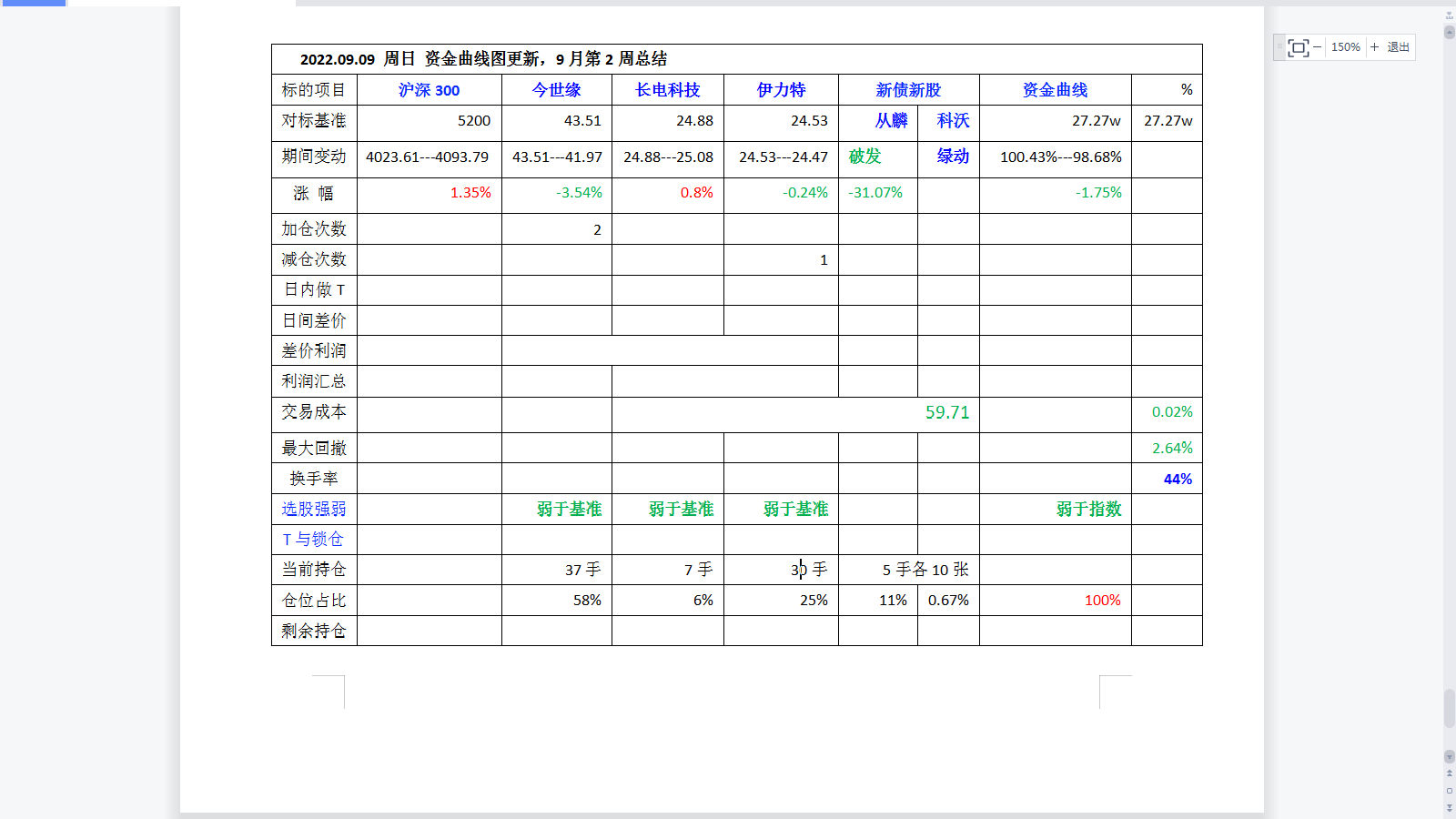Zoom in with the plus button
1456x819 pixels.
click(1374, 47)
